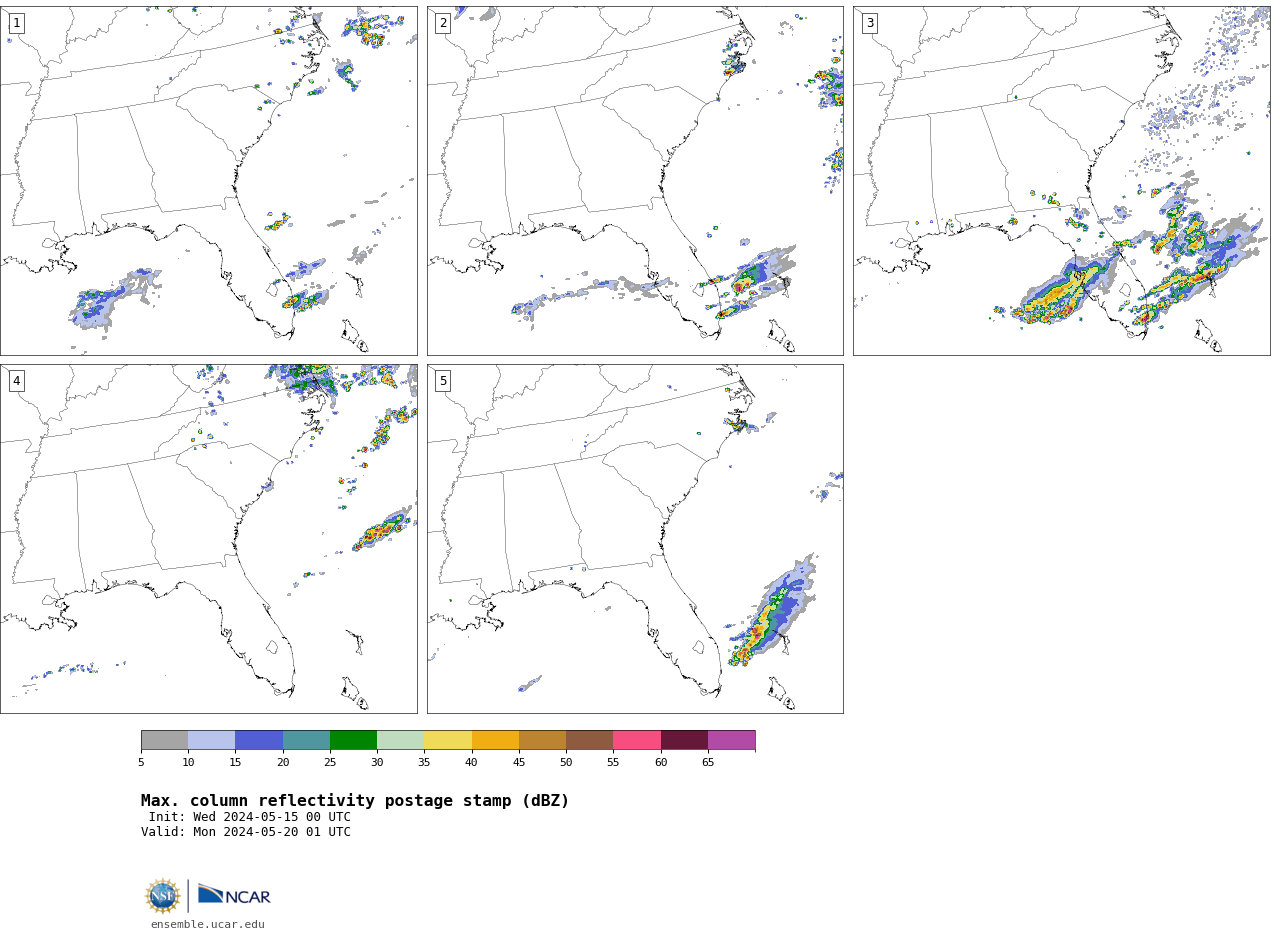Click the orange 40-45 dBZ swatch
Screen dimensions: 1280x936
pos(495,740)
